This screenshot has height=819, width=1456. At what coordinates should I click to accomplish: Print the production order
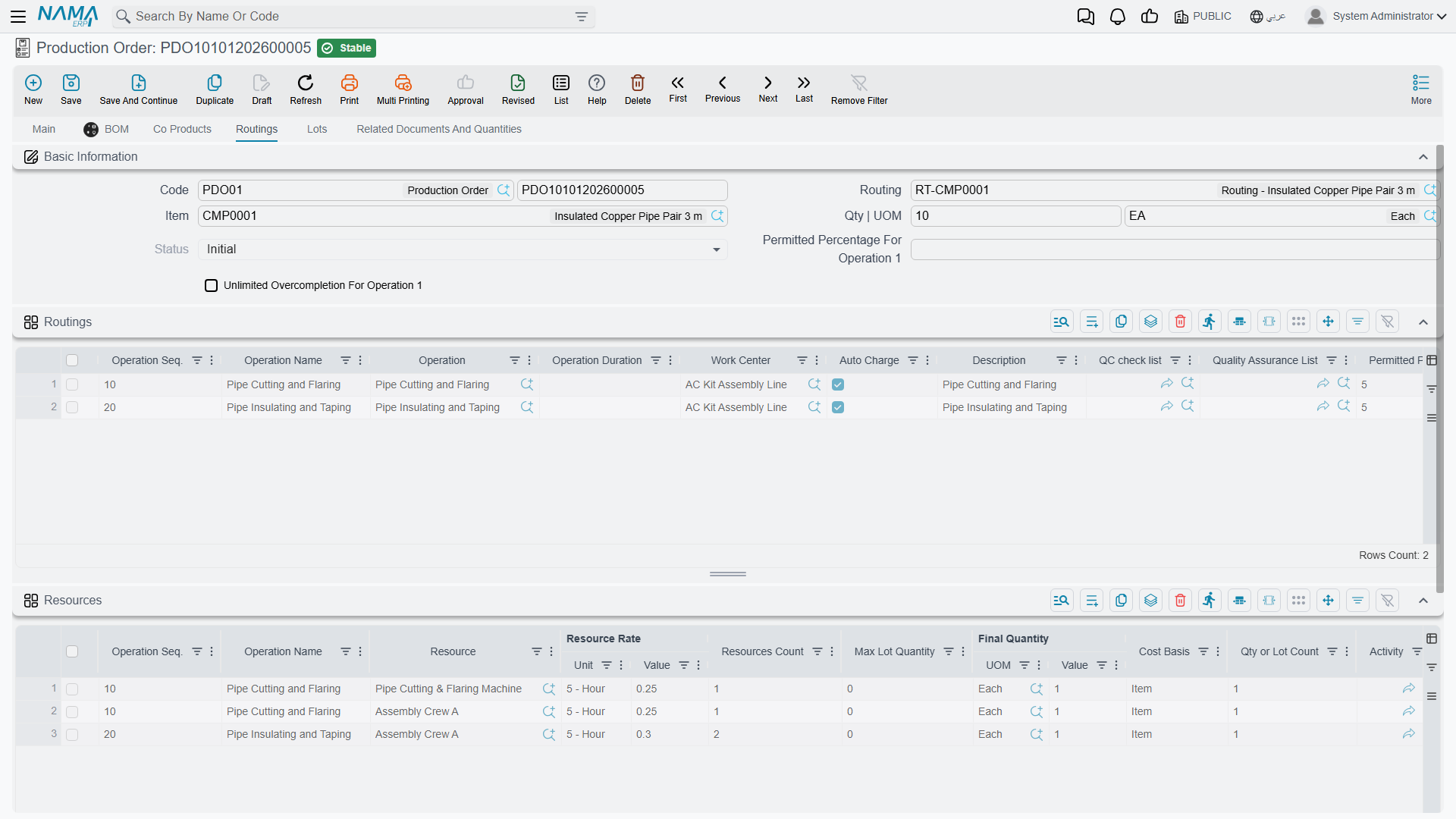[x=350, y=89]
